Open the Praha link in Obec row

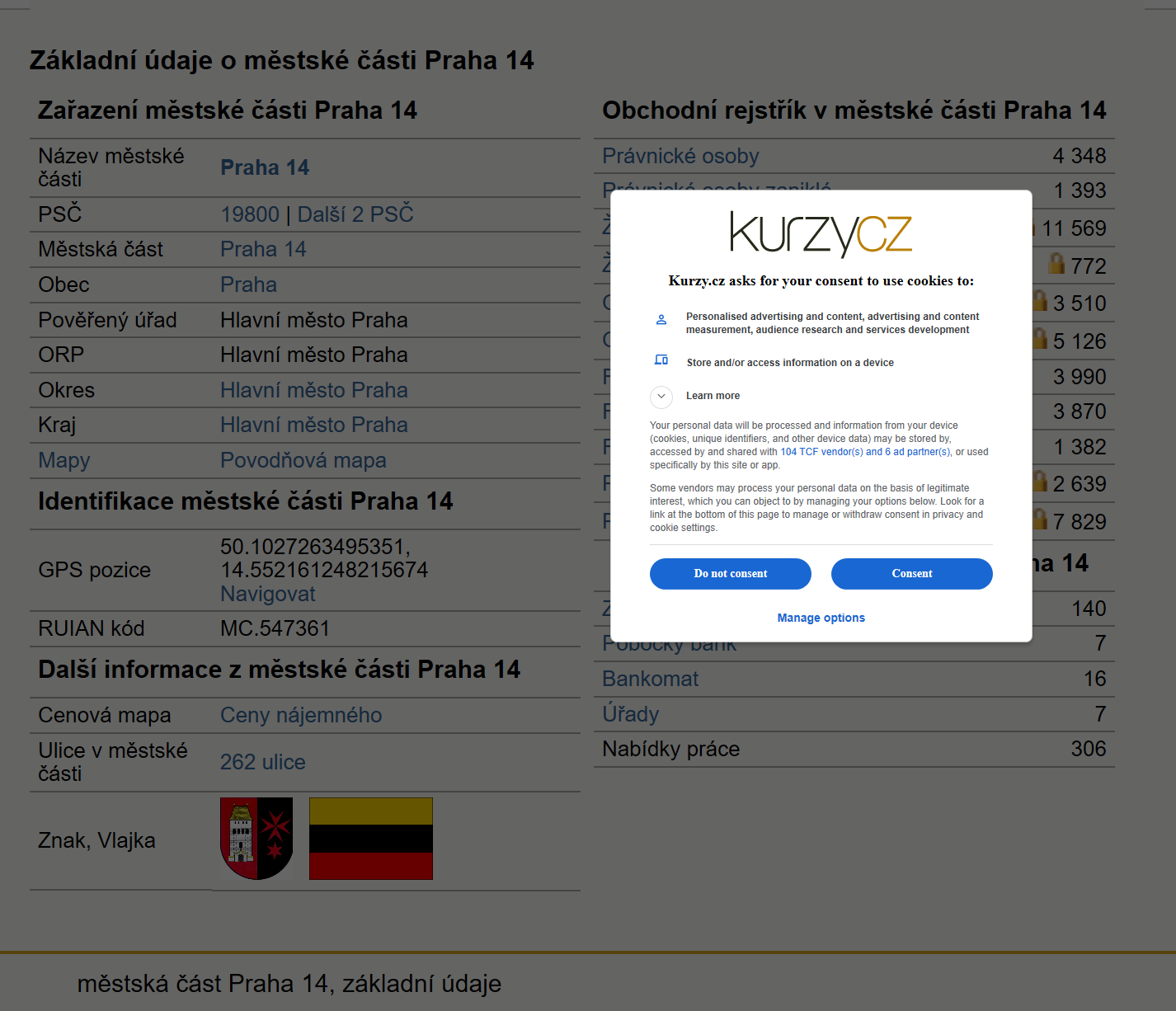pos(248,284)
